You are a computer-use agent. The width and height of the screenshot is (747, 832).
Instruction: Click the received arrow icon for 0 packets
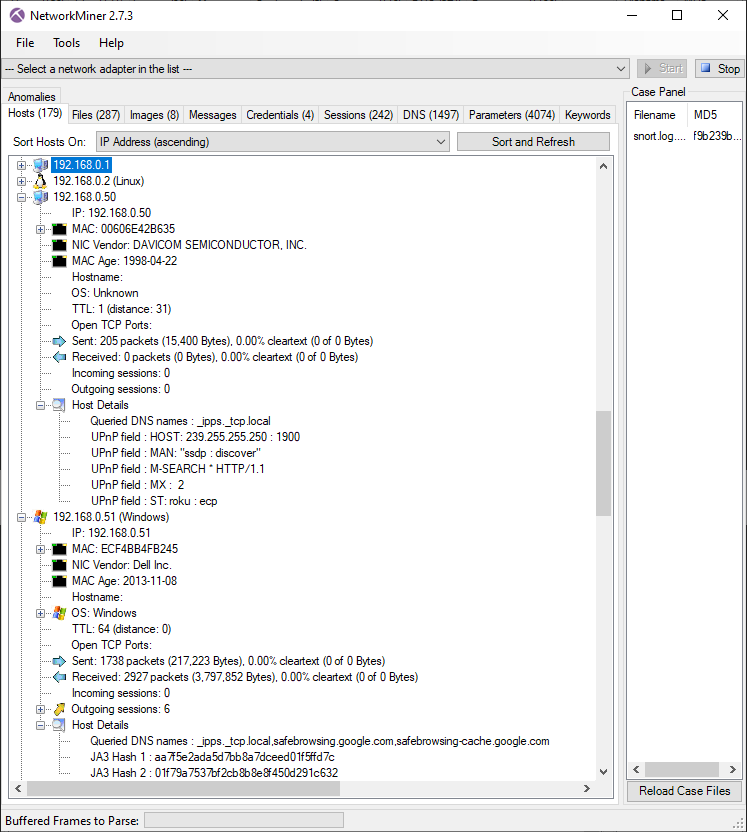pos(59,357)
